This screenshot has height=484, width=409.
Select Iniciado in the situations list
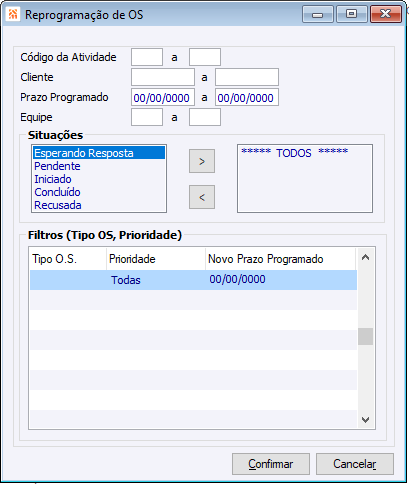53,179
